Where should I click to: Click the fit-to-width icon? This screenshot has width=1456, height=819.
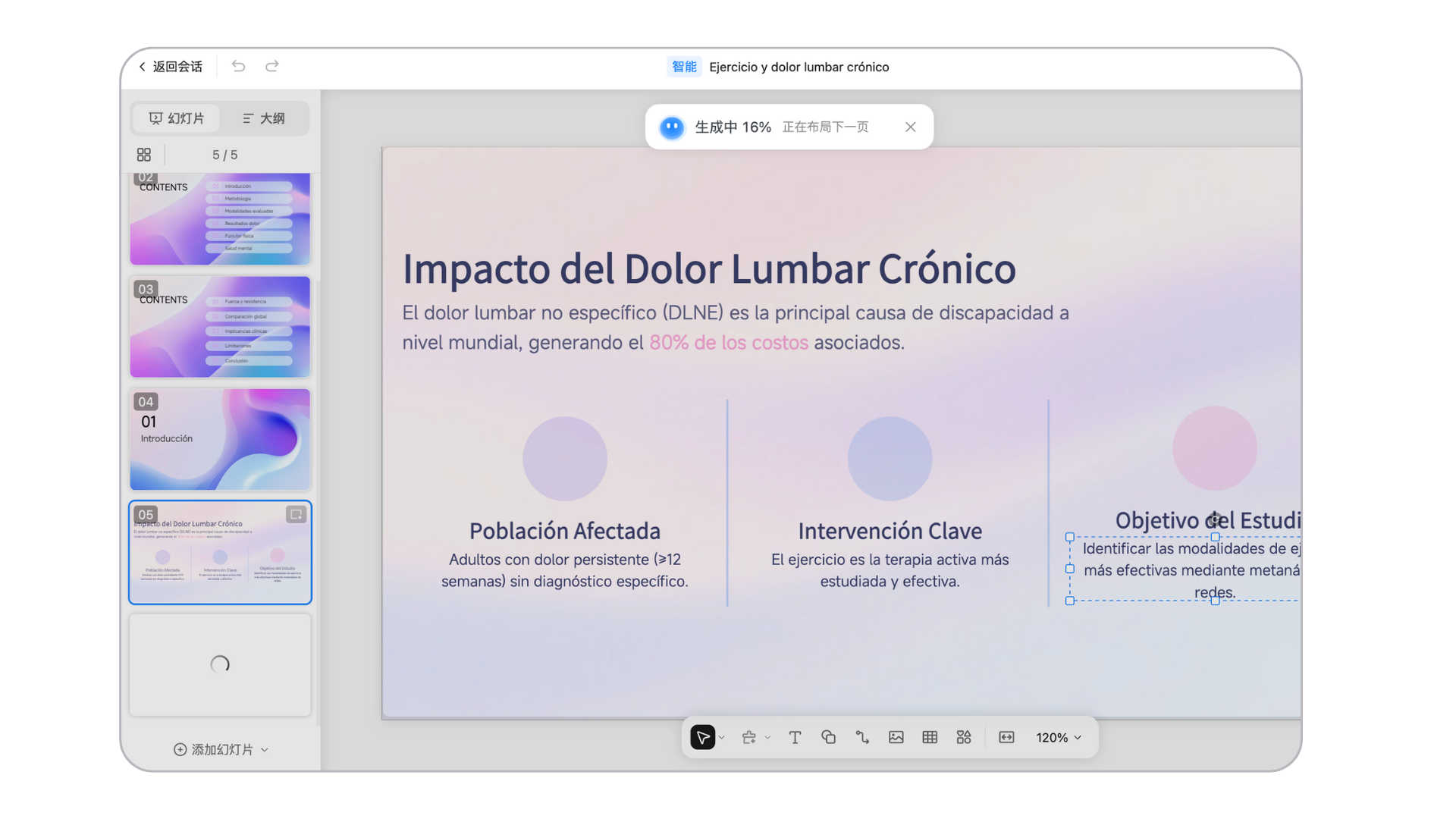[1006, 737]
